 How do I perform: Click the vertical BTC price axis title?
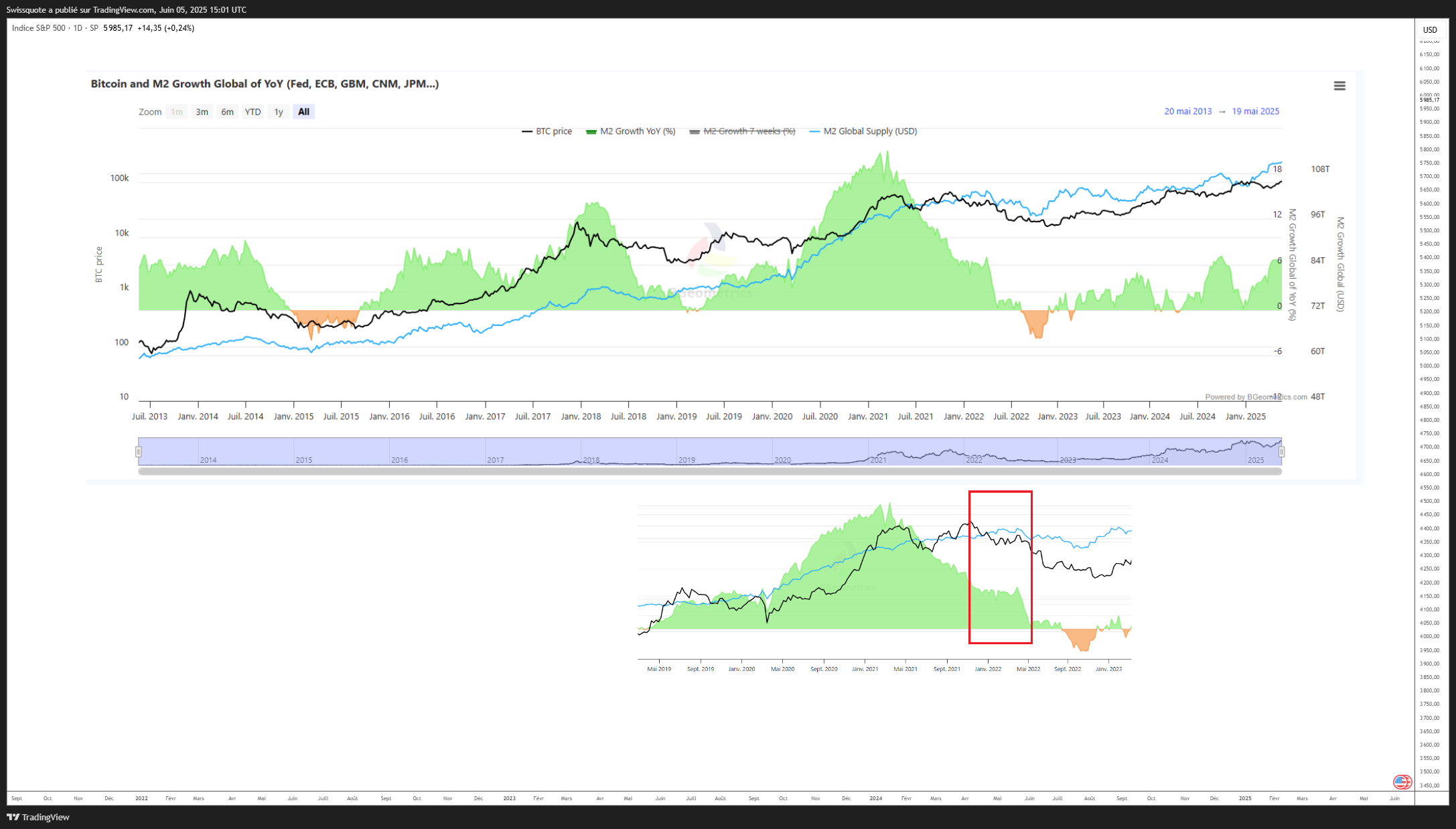pos(99,265)
